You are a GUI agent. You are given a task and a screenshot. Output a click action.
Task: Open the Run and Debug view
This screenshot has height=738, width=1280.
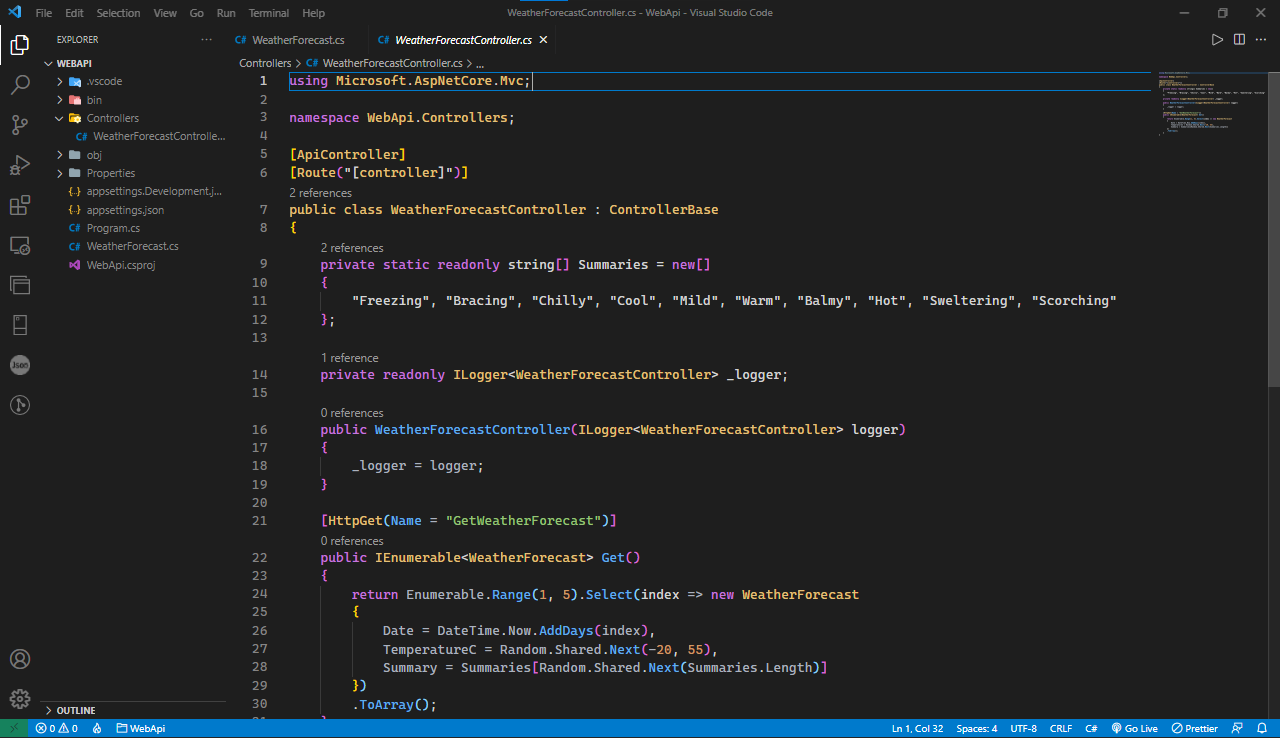[x=20, y=165]
